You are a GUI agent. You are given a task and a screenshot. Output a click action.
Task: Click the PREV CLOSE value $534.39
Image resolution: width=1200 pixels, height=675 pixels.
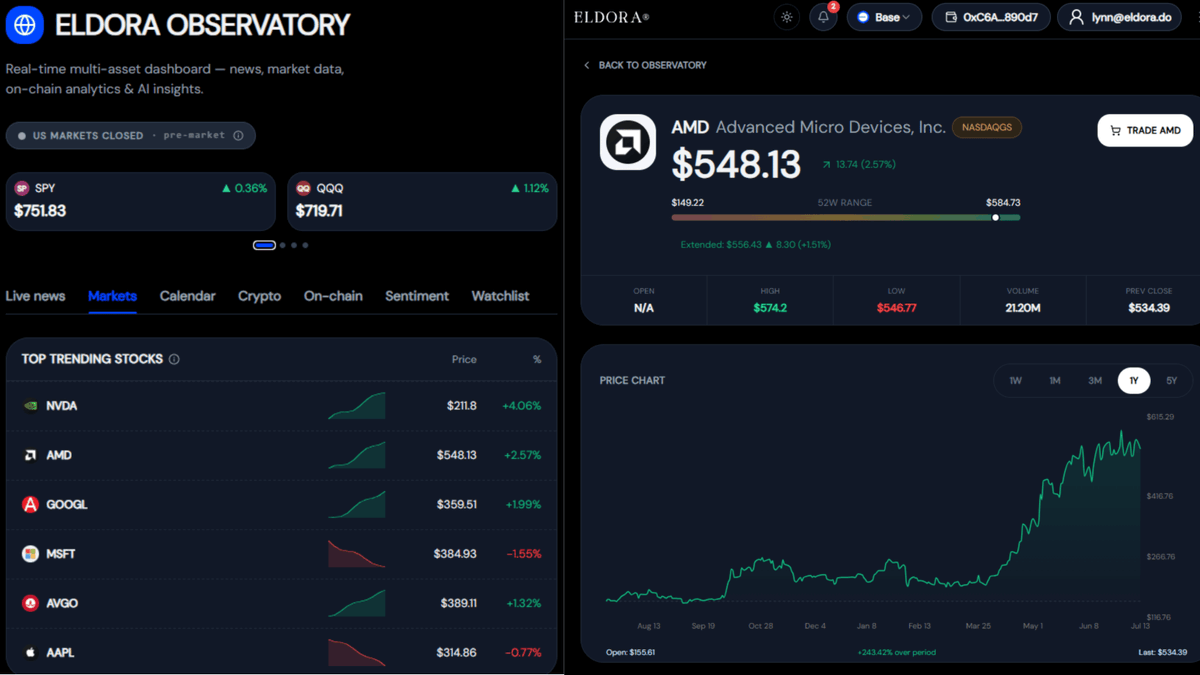click(1149, 308)
